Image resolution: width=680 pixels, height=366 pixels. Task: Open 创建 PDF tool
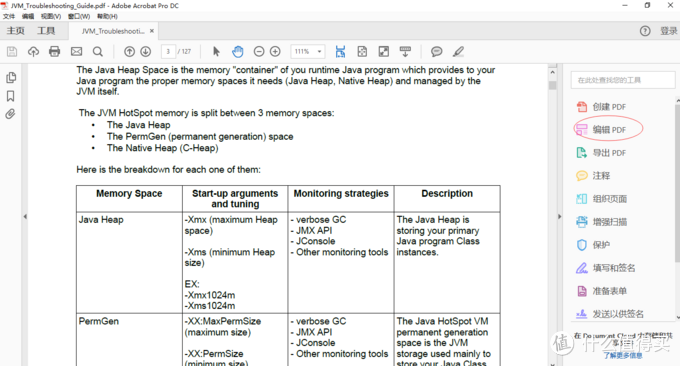point(601,107)
